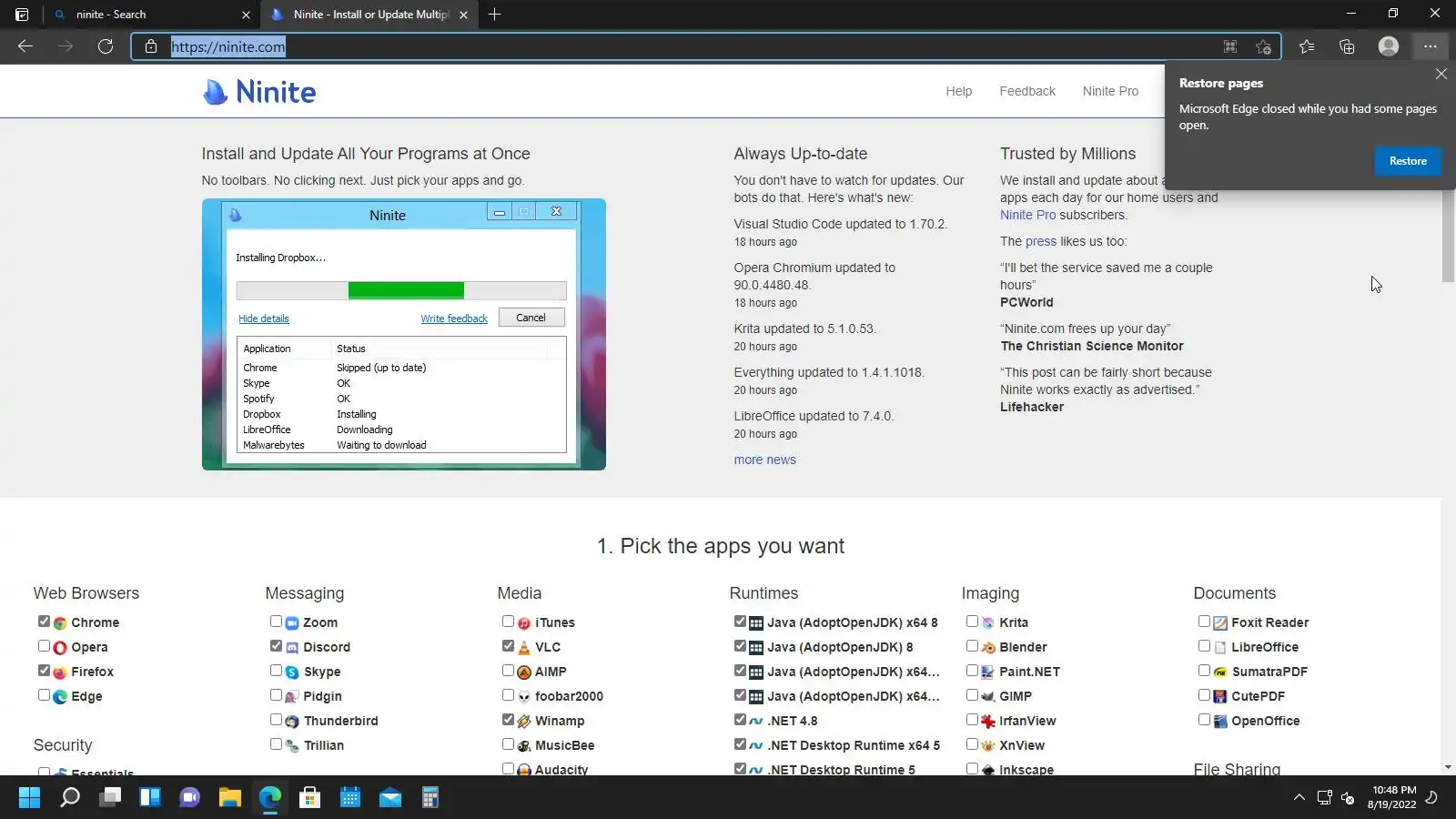Uncheck the Winamp checkbox
1456x819 pixels.
point(508,720)
